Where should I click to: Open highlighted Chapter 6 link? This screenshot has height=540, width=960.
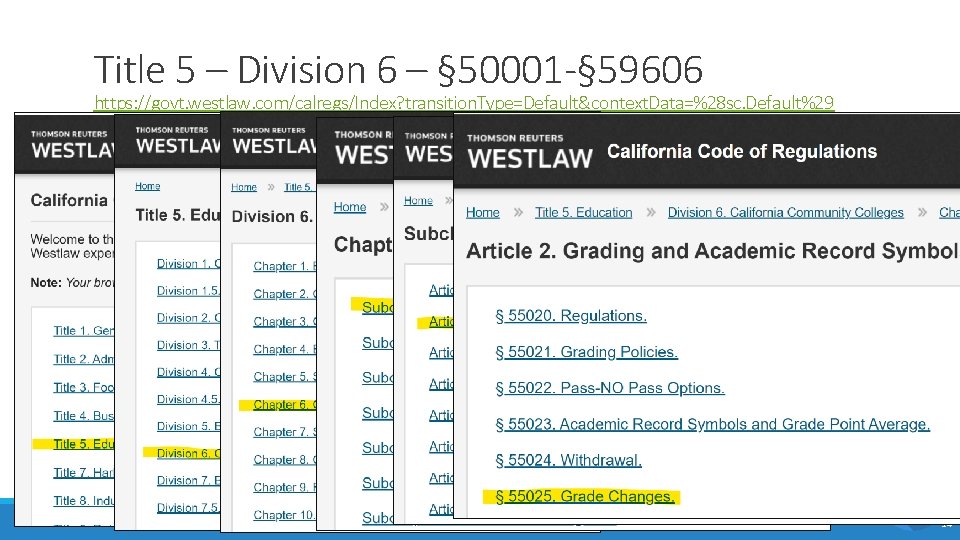tap(285, 405)
